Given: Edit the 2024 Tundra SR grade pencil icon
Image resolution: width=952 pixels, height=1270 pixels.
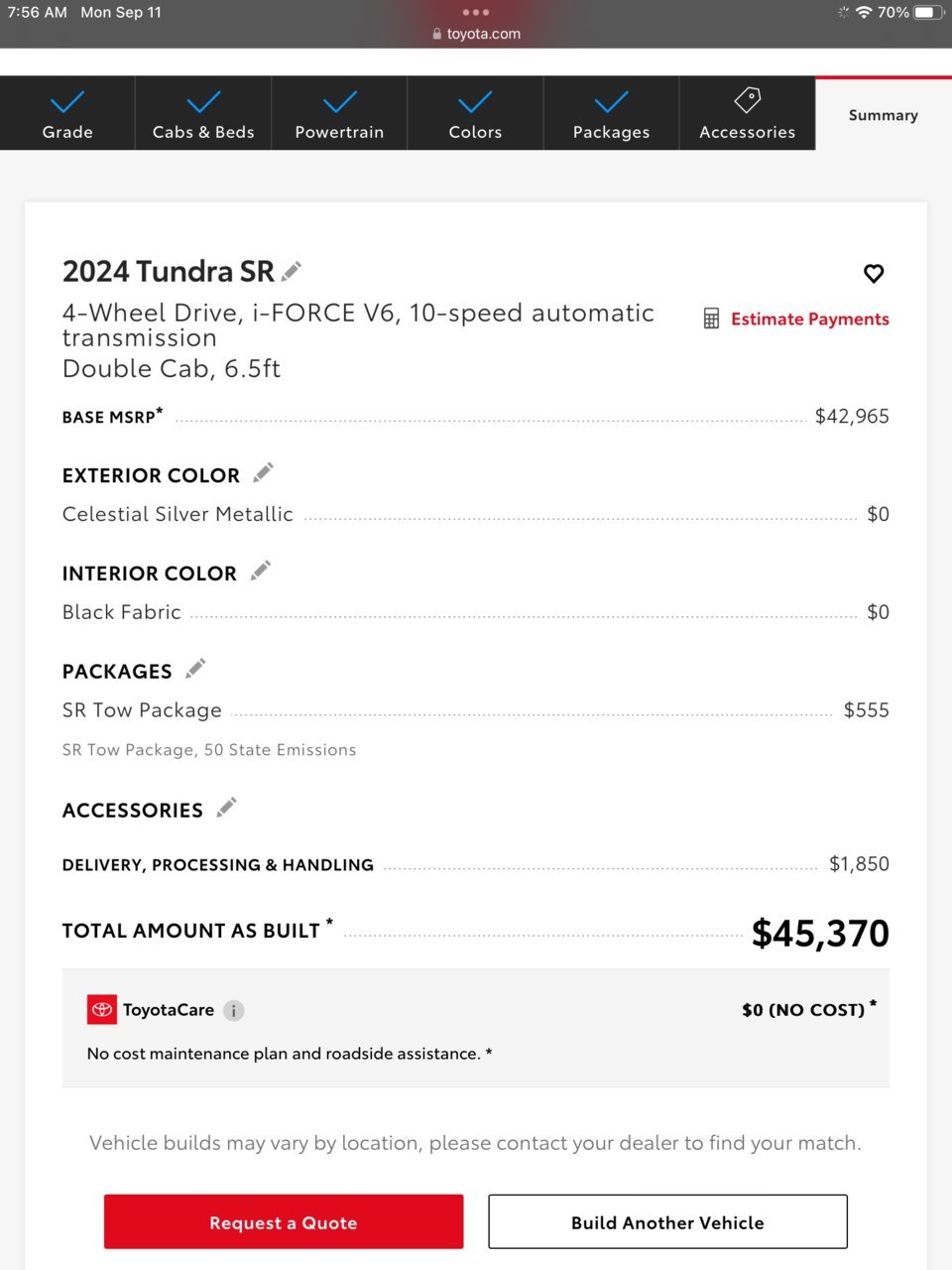Looking at the screenshot, I should pyautogui.click(x=292, y=271).
